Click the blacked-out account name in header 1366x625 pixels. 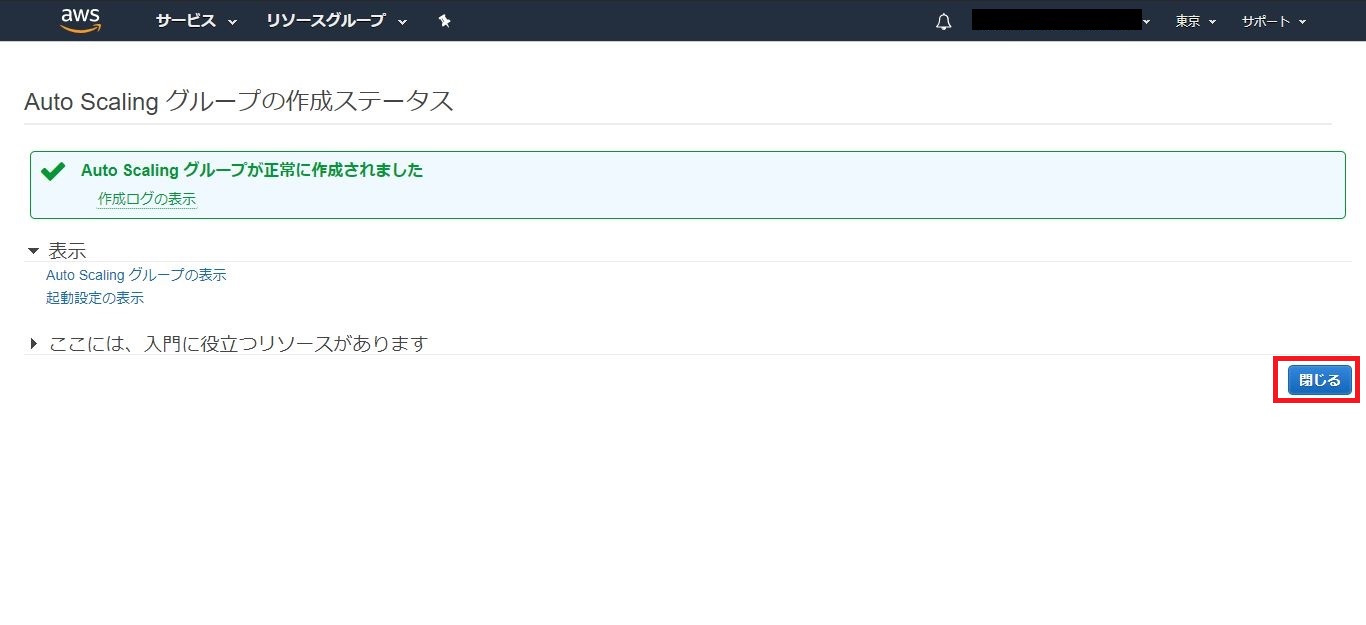[x=1056, y=20]
